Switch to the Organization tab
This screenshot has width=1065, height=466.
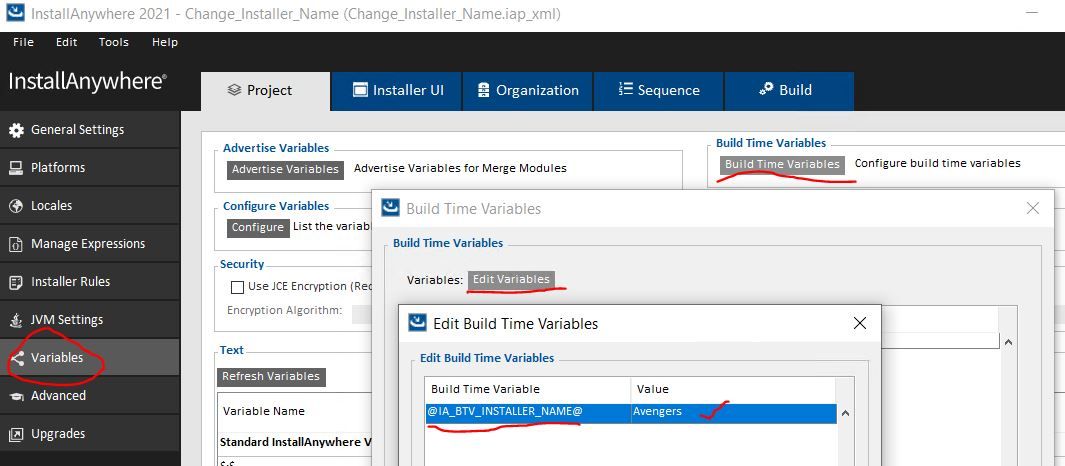point(528,91)
